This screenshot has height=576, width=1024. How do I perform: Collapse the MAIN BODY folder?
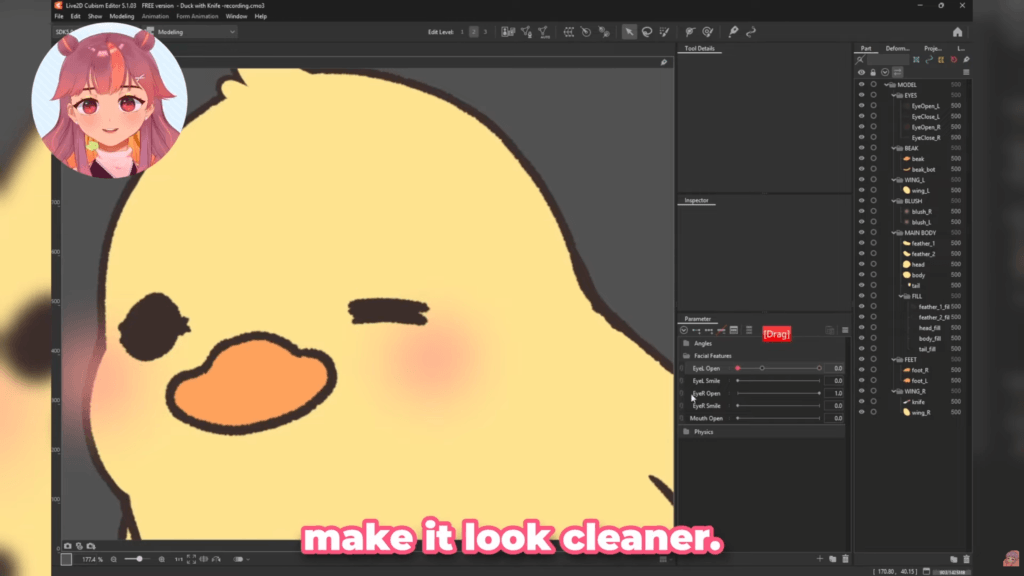[x=893, y=232]
